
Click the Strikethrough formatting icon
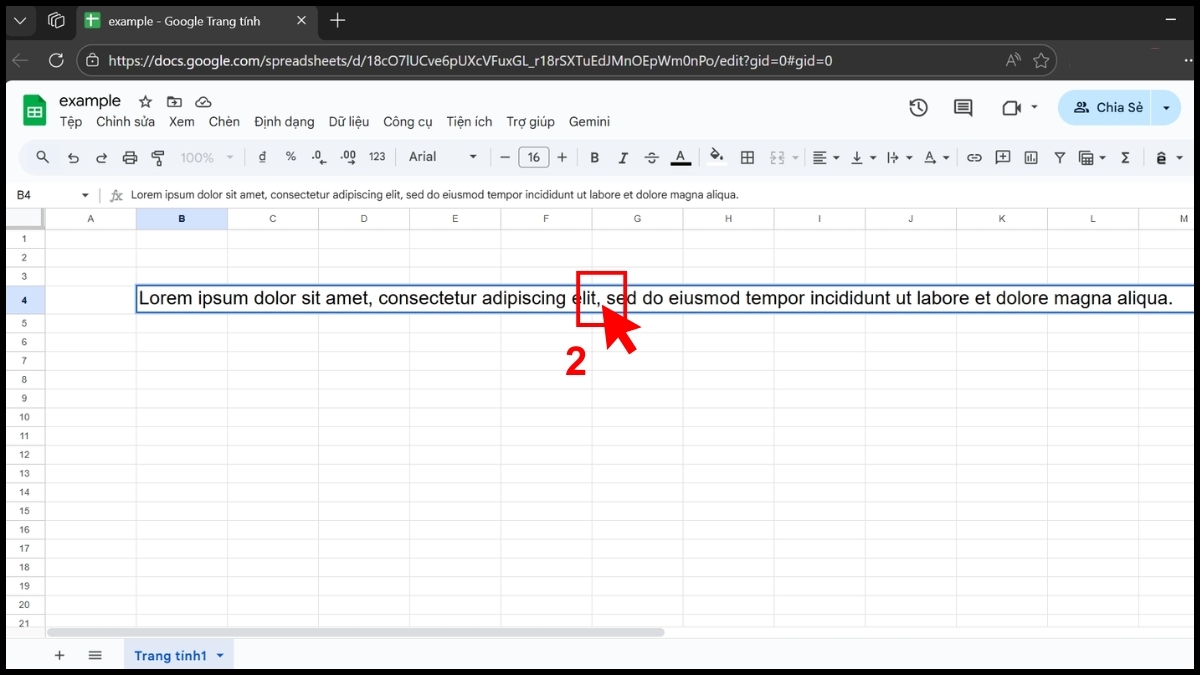(651, 157)
